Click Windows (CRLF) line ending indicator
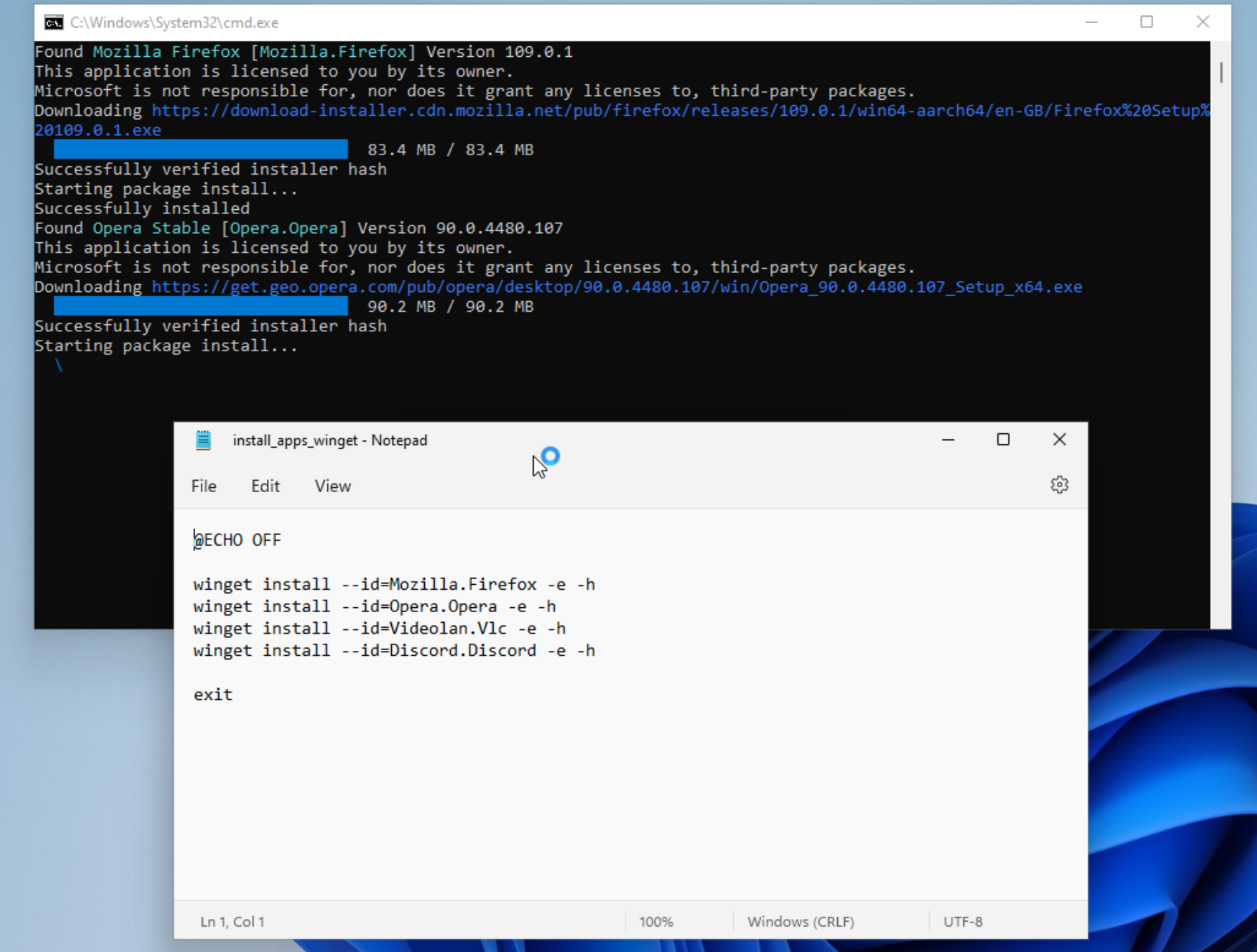1257x952 pixels. pyautogui.click(x=801, y=921)
